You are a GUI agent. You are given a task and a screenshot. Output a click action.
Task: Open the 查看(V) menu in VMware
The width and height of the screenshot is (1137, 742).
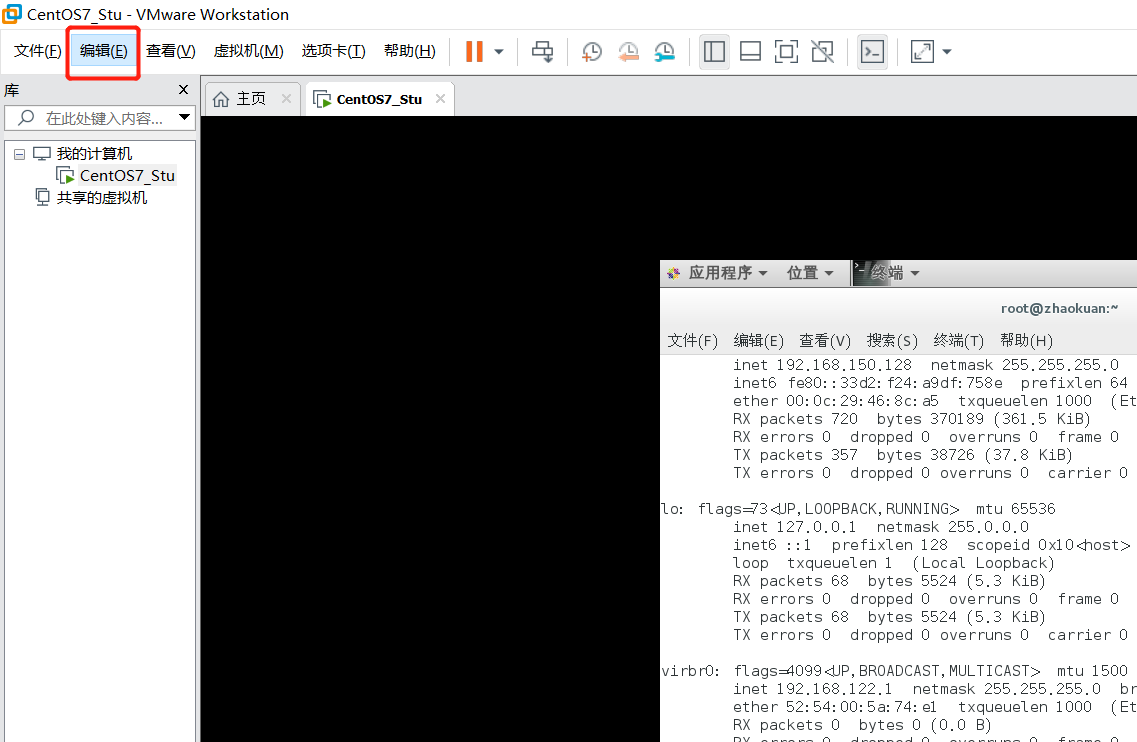point(170,51)
